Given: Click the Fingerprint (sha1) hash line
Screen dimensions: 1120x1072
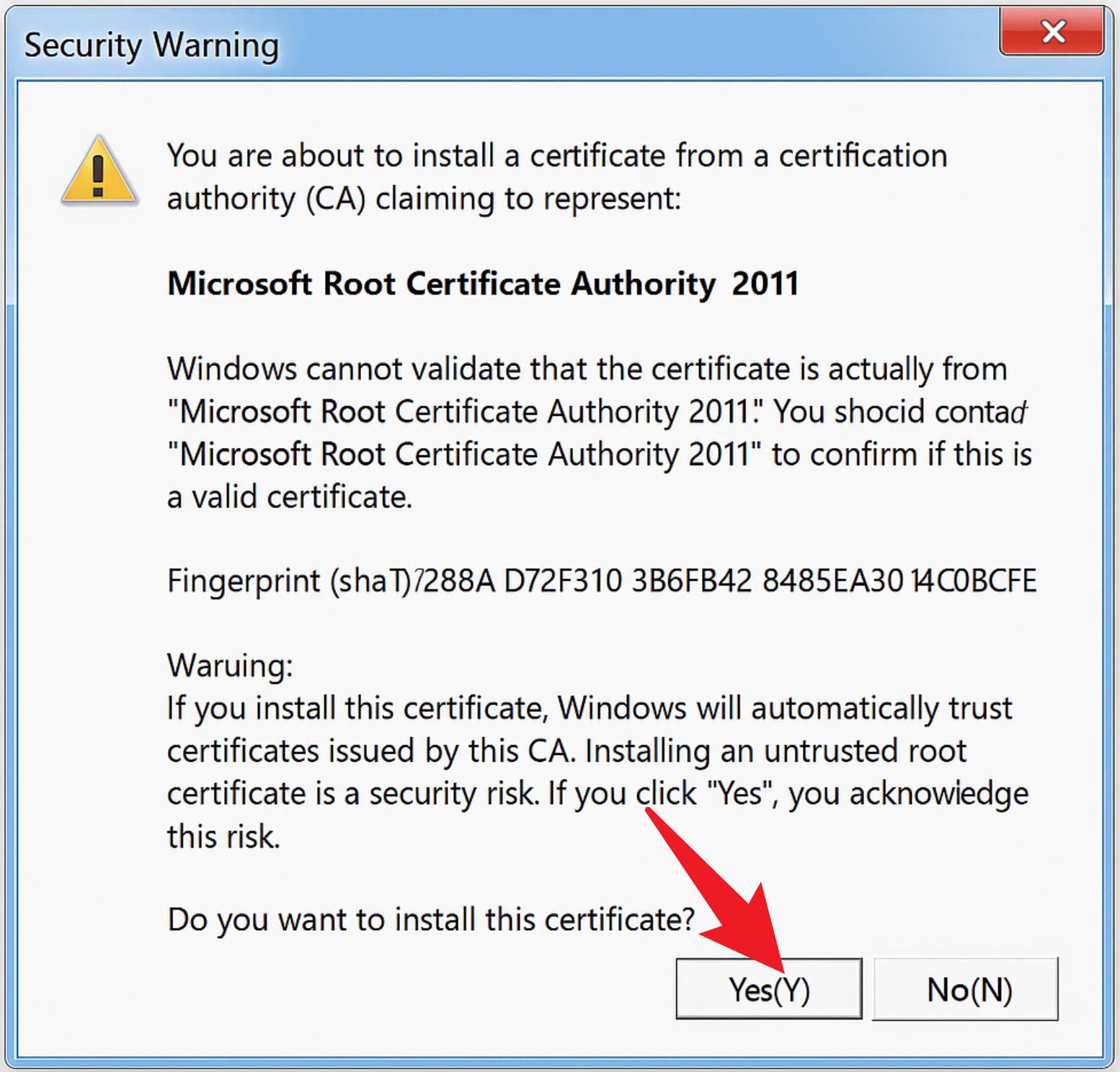Looking at the screenshot, I should 602,581.
